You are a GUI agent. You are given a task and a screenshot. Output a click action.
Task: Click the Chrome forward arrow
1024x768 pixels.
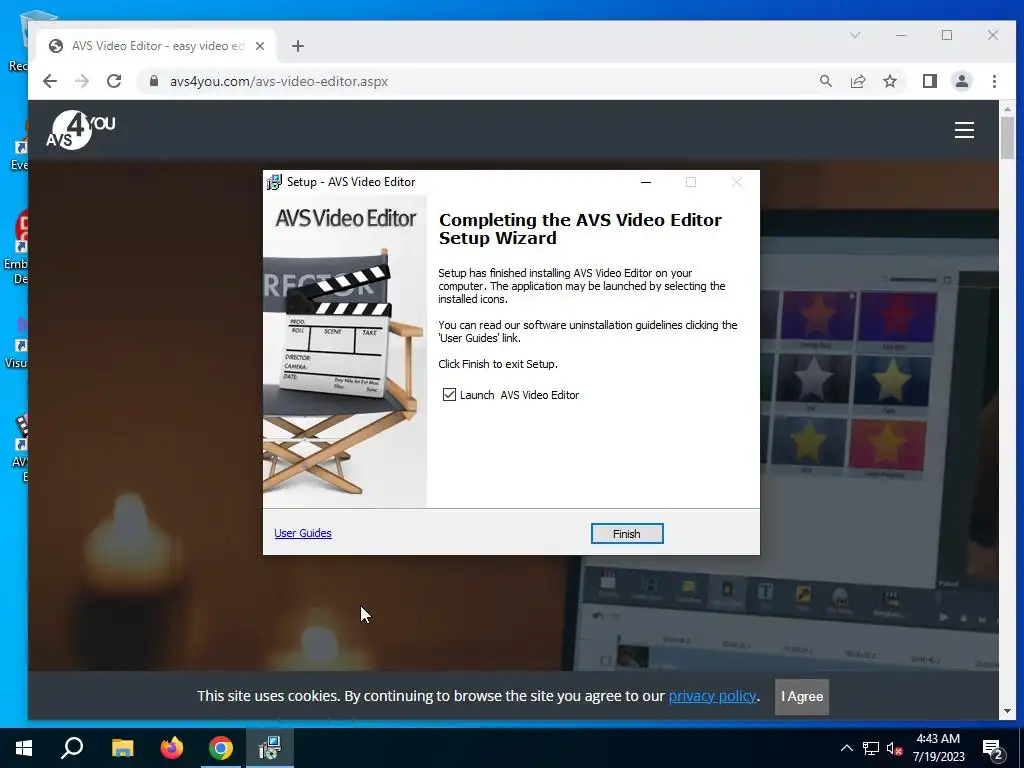point(82,81)
